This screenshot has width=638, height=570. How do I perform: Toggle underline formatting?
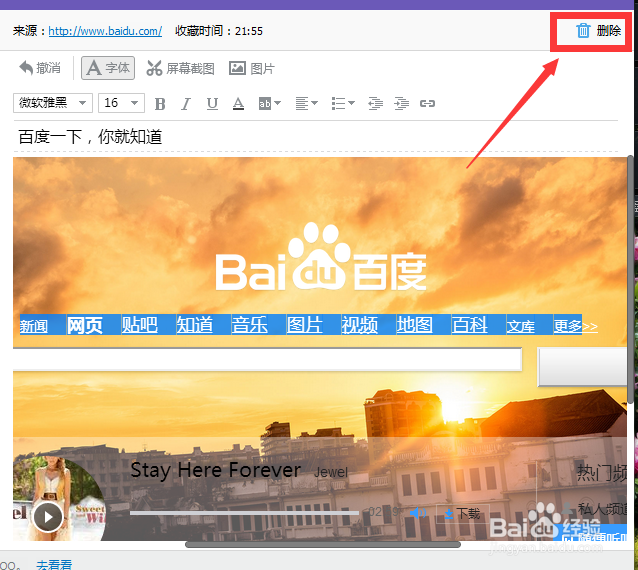pos(212,104)
